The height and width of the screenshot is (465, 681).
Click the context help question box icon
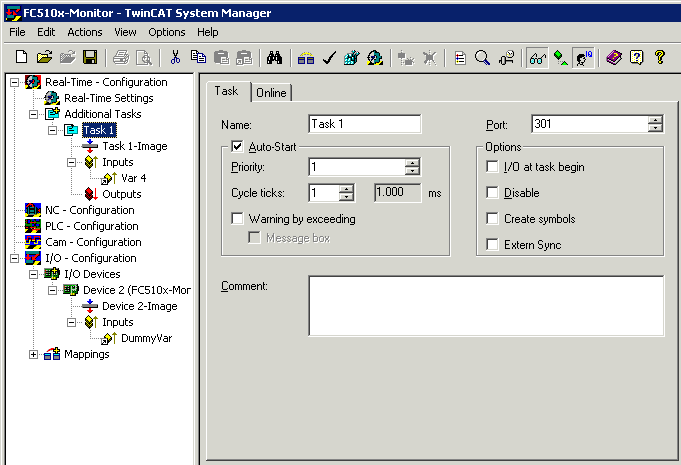click(x=637, y=57)
